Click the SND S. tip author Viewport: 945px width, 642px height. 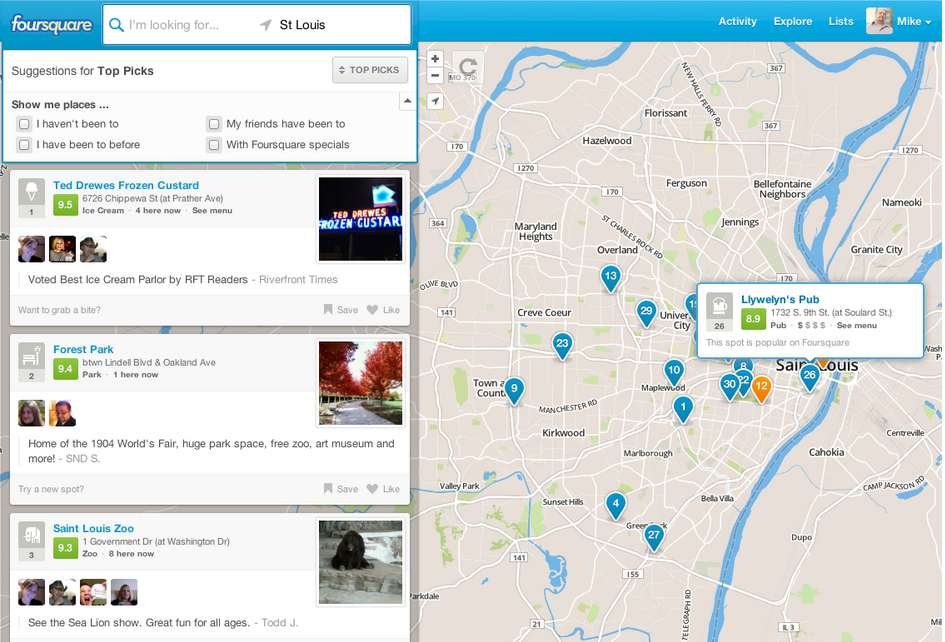point(83,459)
